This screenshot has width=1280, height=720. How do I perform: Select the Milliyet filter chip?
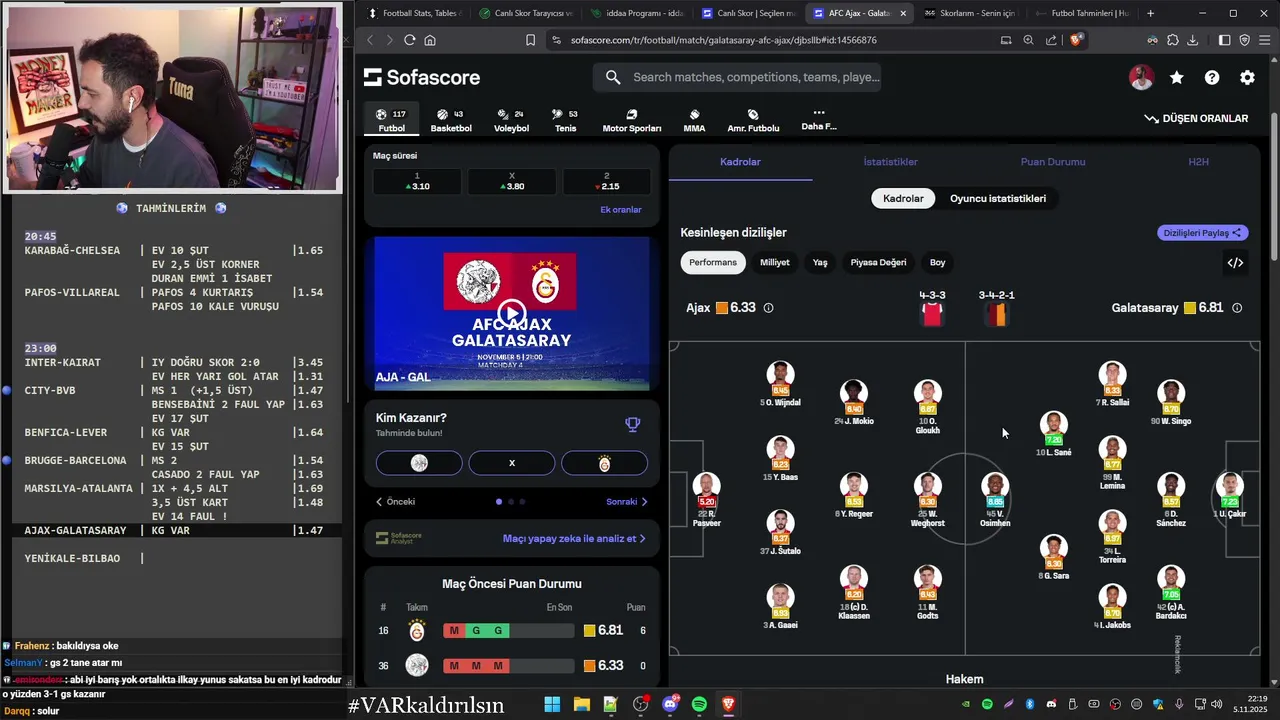click(775, 263)
